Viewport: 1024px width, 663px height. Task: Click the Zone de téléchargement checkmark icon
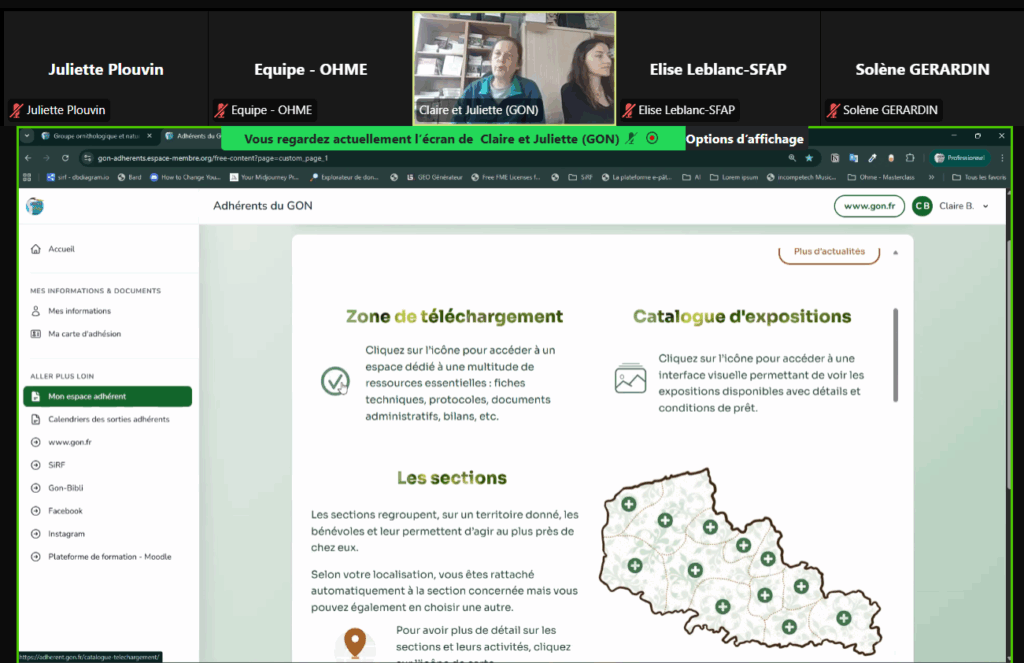[335, 381]
